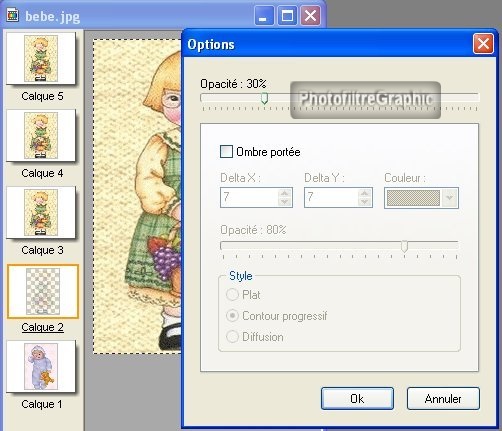The image size is (502, 431).
Task: Choose the Diffusion style radio button
Action: point(232,337)
